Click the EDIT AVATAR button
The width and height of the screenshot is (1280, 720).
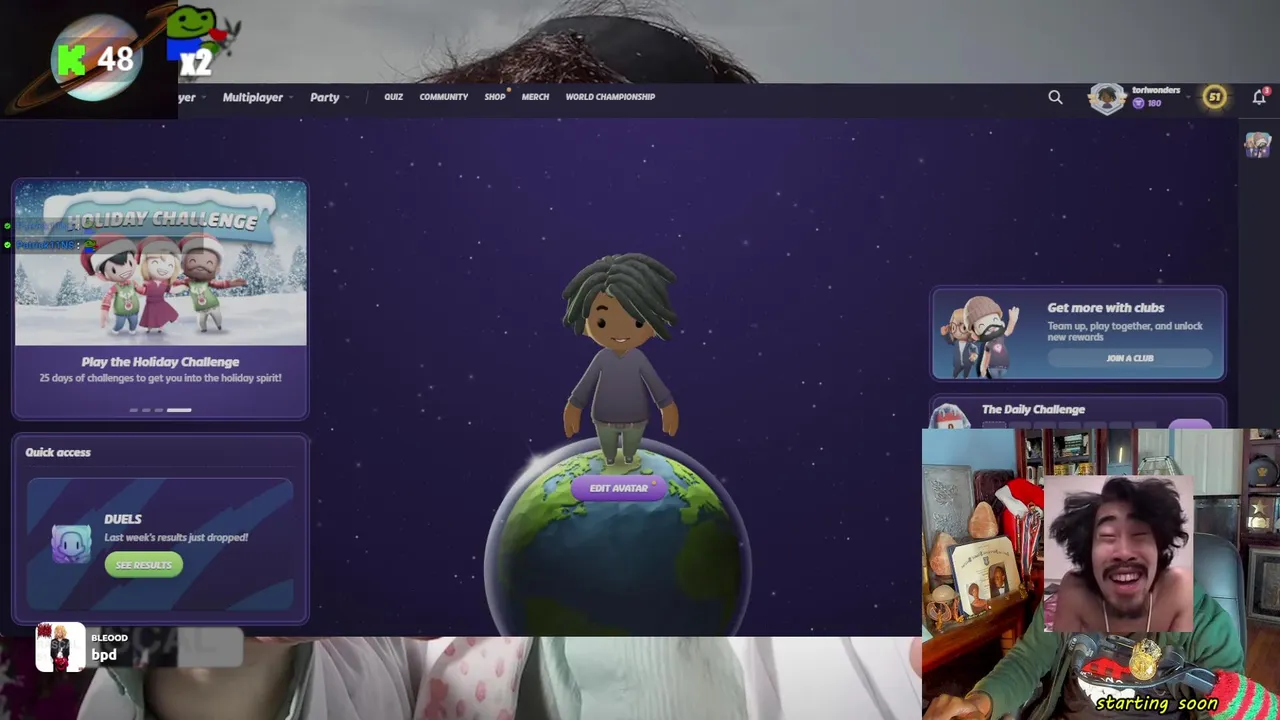tap(619, 488)
